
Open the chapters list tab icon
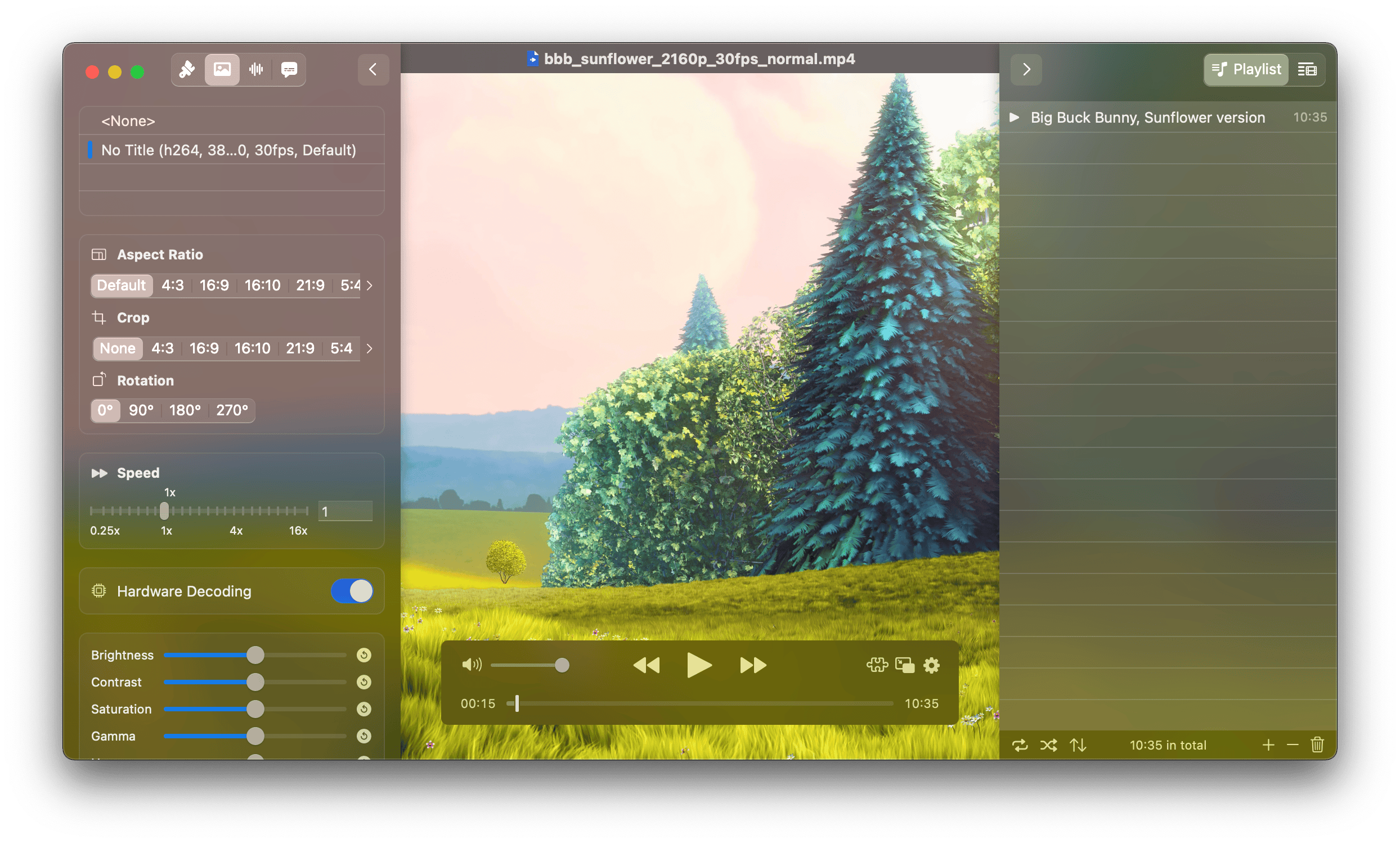(x=1306, y=69)
